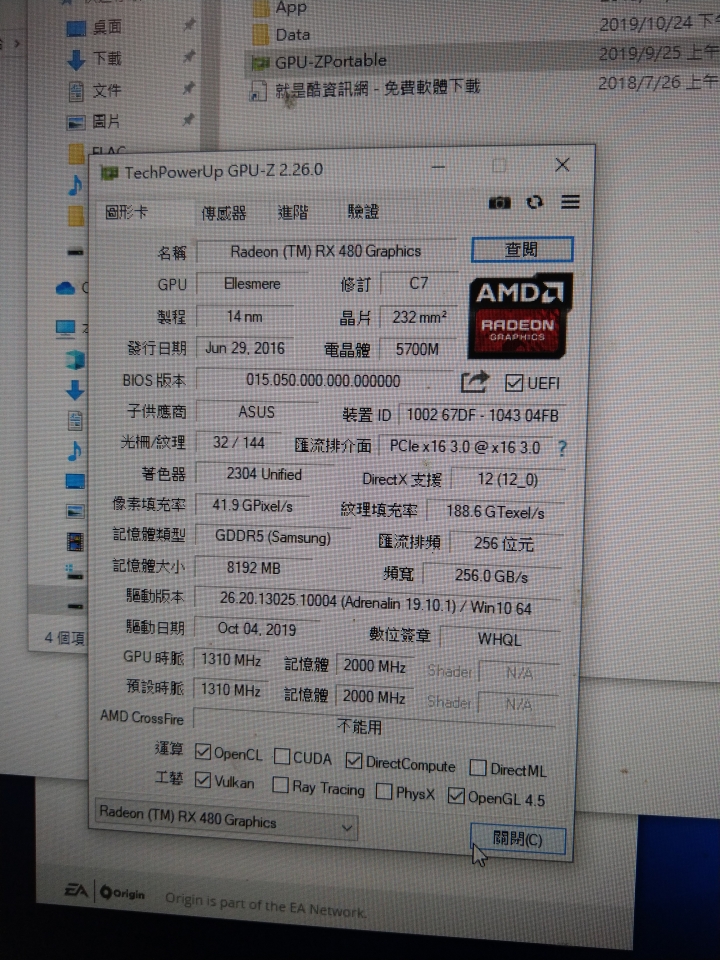Click the BIOS version field 015.050.000.000.000000
Viewport: 720px width, 960px height.
click(323, 381)
